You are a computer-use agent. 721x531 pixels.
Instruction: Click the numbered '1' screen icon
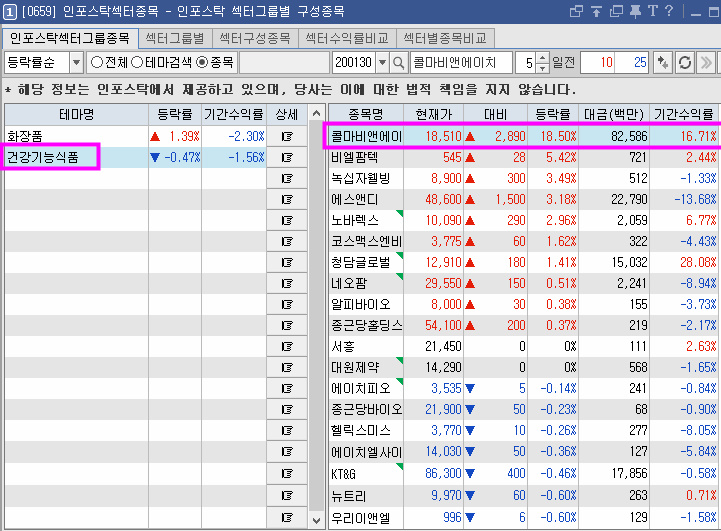tap(10, 12)
